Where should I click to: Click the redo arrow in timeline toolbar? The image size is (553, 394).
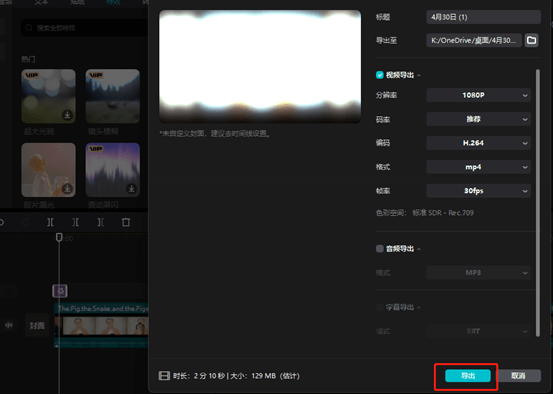[25, 222]
